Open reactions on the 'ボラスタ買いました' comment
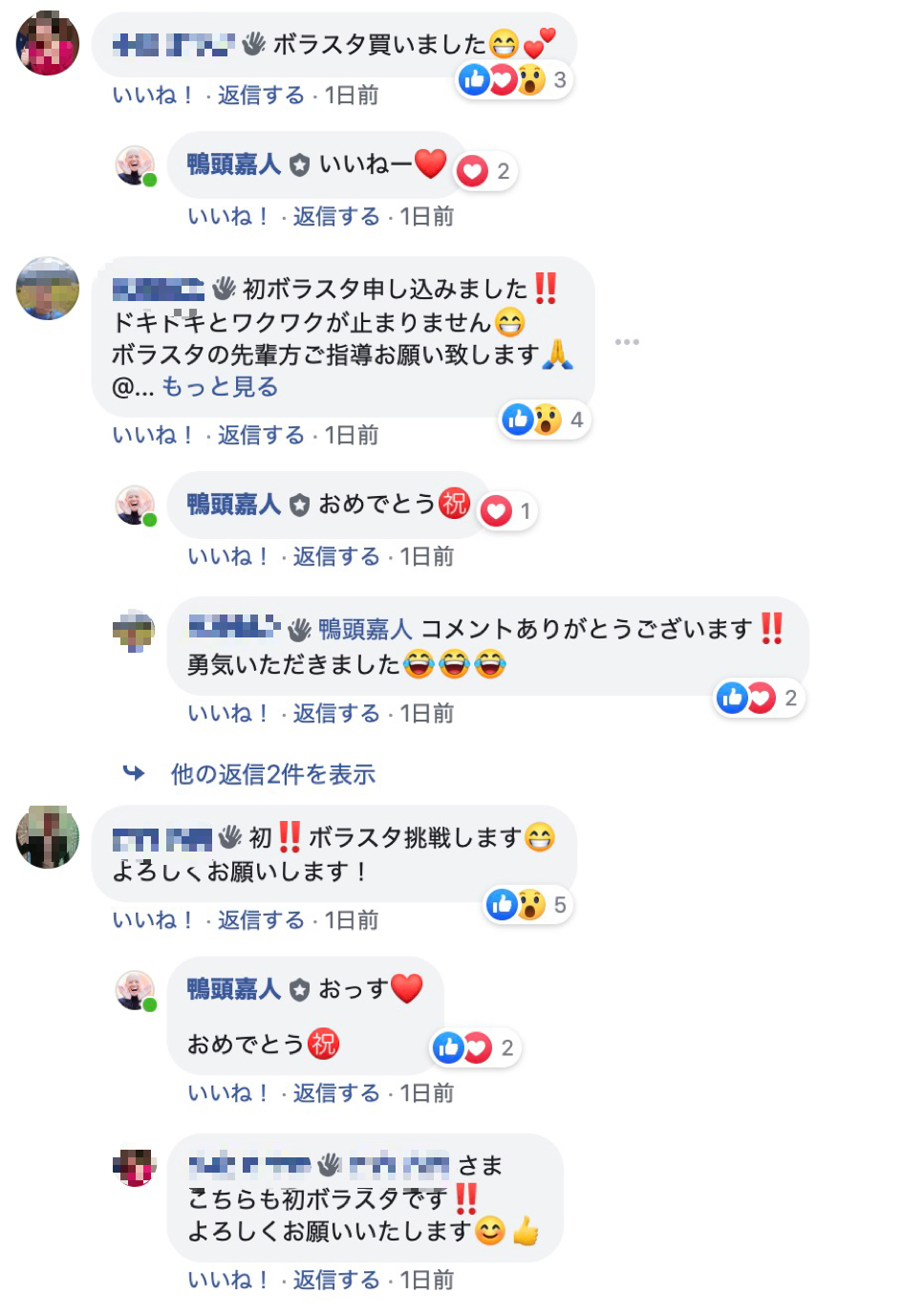The image size is (903, 1316). tap(514, 80)
